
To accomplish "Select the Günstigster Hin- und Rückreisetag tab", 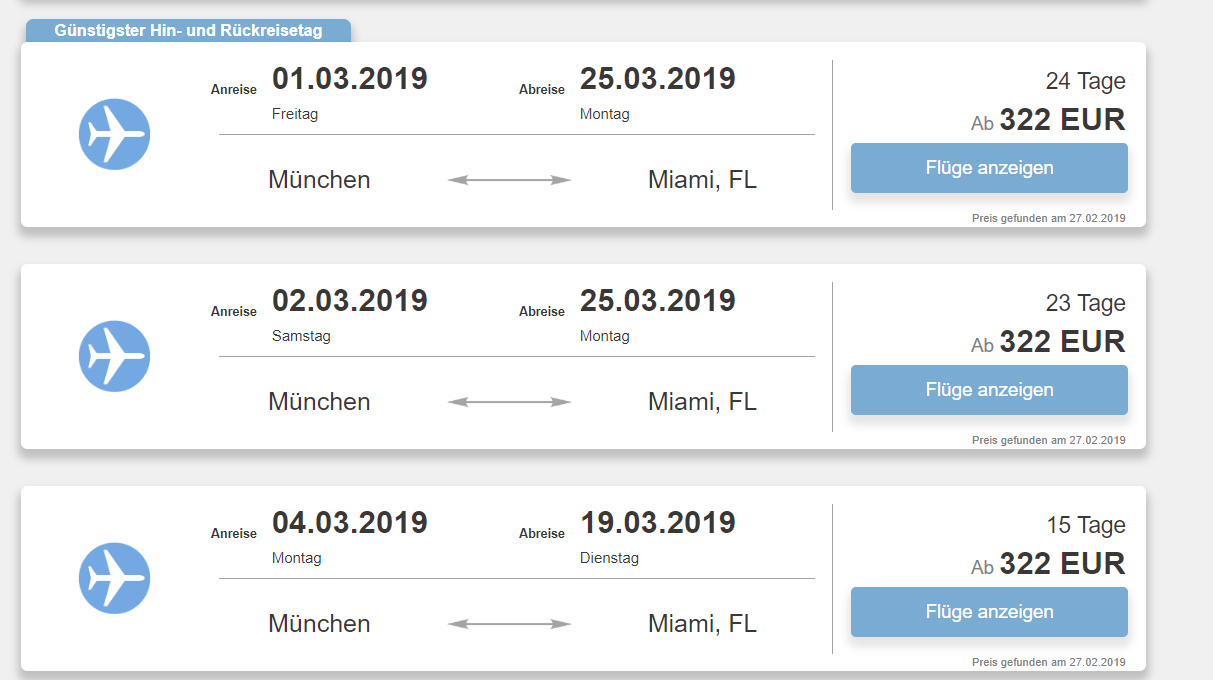I will click(x=188, y=31).
